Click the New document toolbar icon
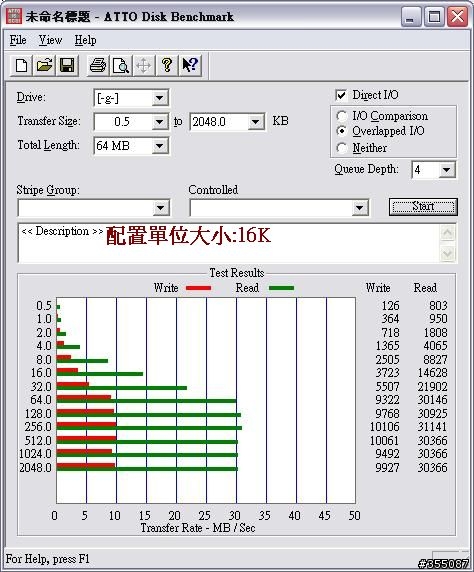 click(x=21, y=65)
